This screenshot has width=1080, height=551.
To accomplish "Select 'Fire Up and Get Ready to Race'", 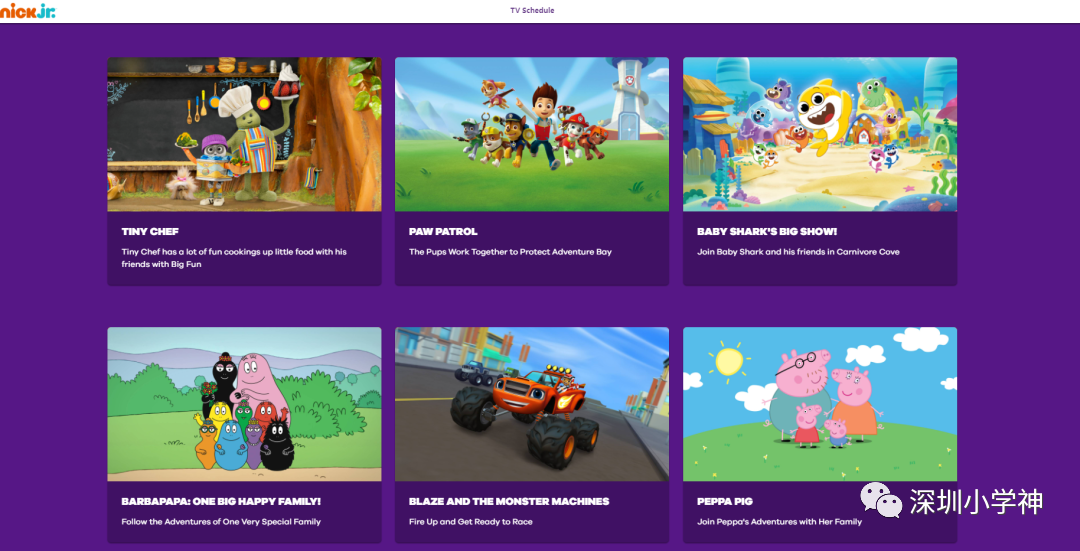I will (x=470, y=522).
